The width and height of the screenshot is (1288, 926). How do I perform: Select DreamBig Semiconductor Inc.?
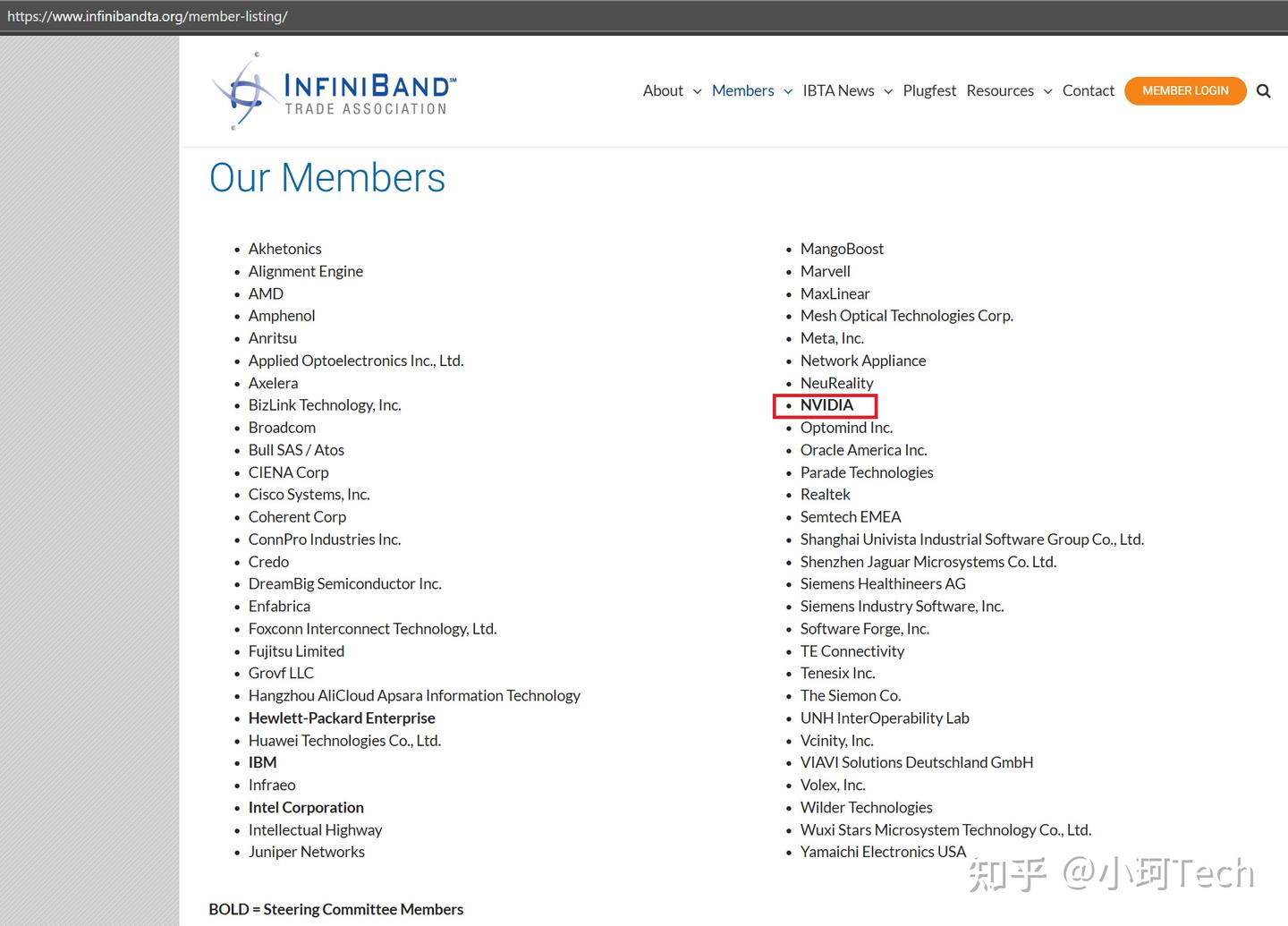coord(345,583)
